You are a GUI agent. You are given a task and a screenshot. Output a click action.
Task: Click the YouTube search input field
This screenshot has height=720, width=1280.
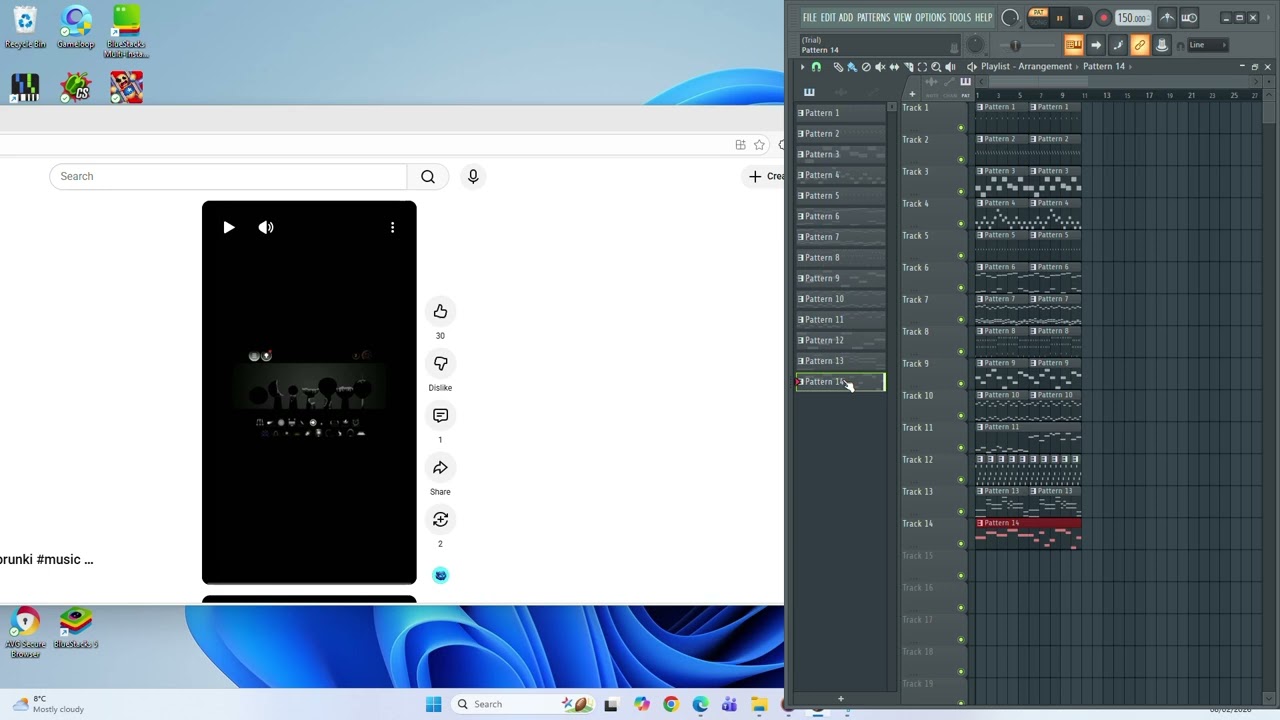click(x=228, y=176)
